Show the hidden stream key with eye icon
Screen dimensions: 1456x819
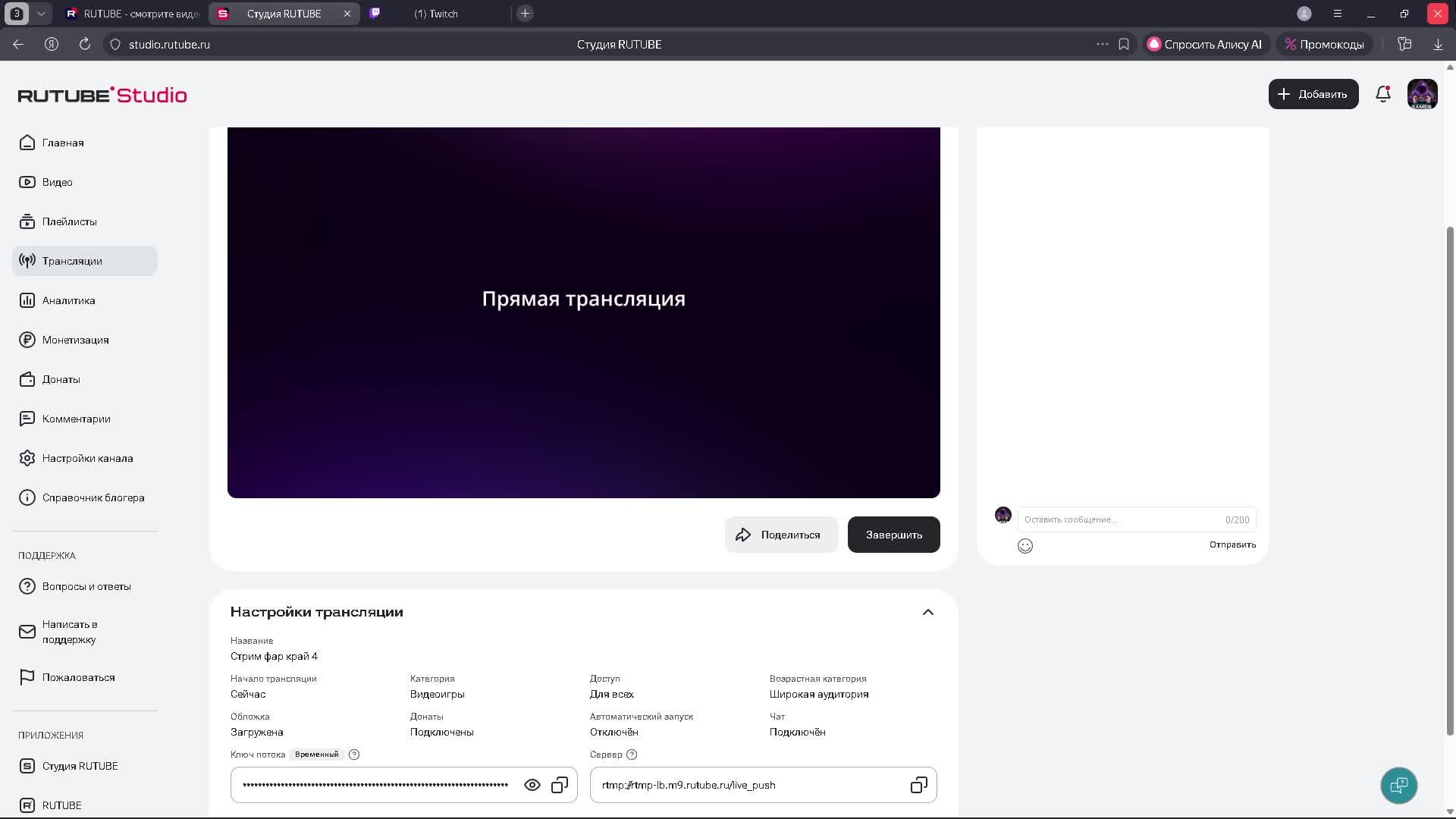(532, 785)
